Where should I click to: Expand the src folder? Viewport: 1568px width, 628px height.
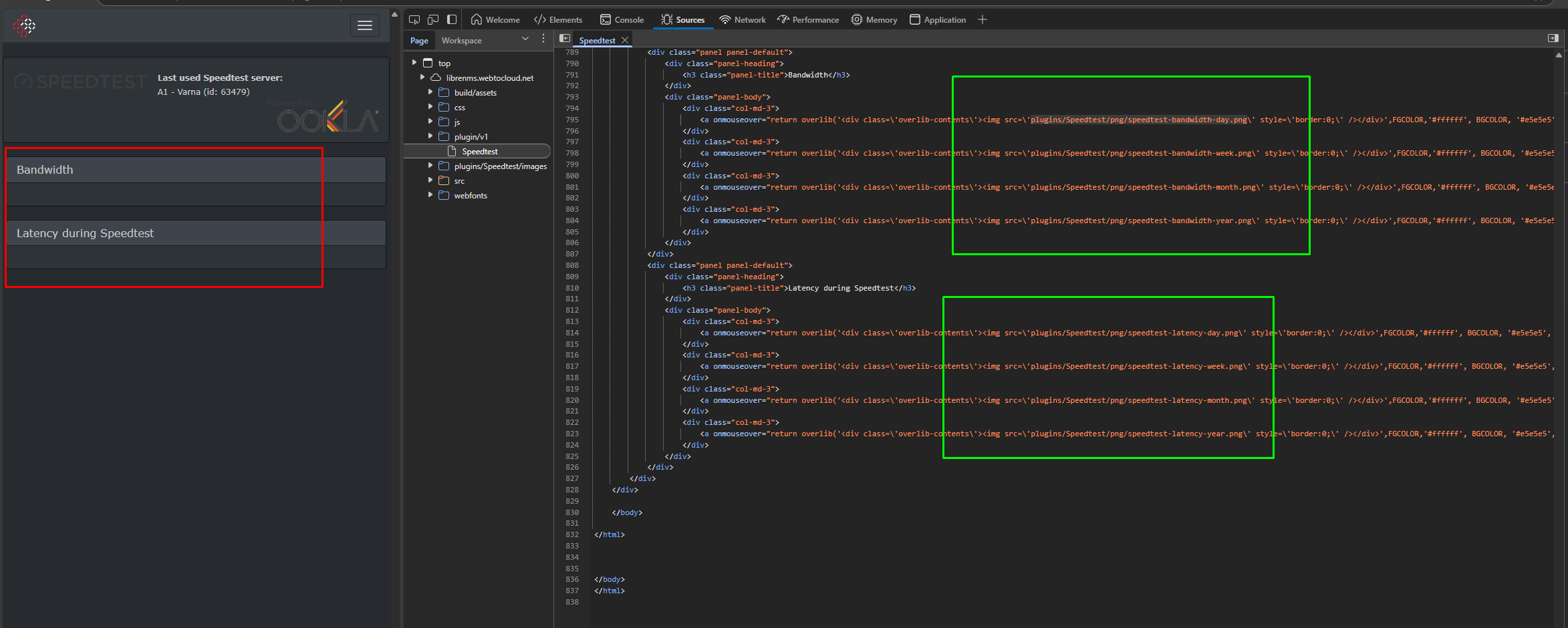click(430, 180)
